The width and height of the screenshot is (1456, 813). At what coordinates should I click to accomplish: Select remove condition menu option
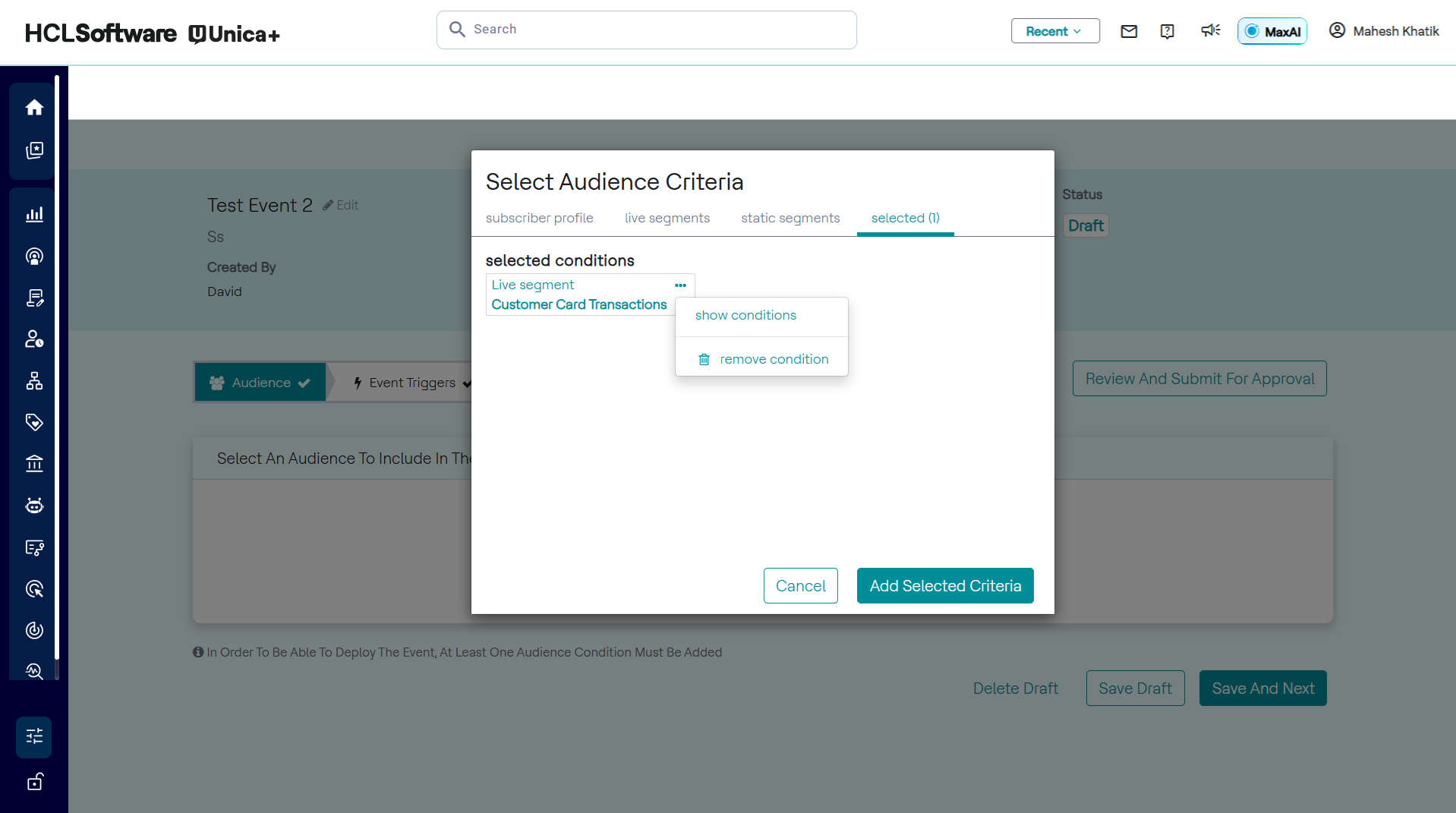click(774, 360)
